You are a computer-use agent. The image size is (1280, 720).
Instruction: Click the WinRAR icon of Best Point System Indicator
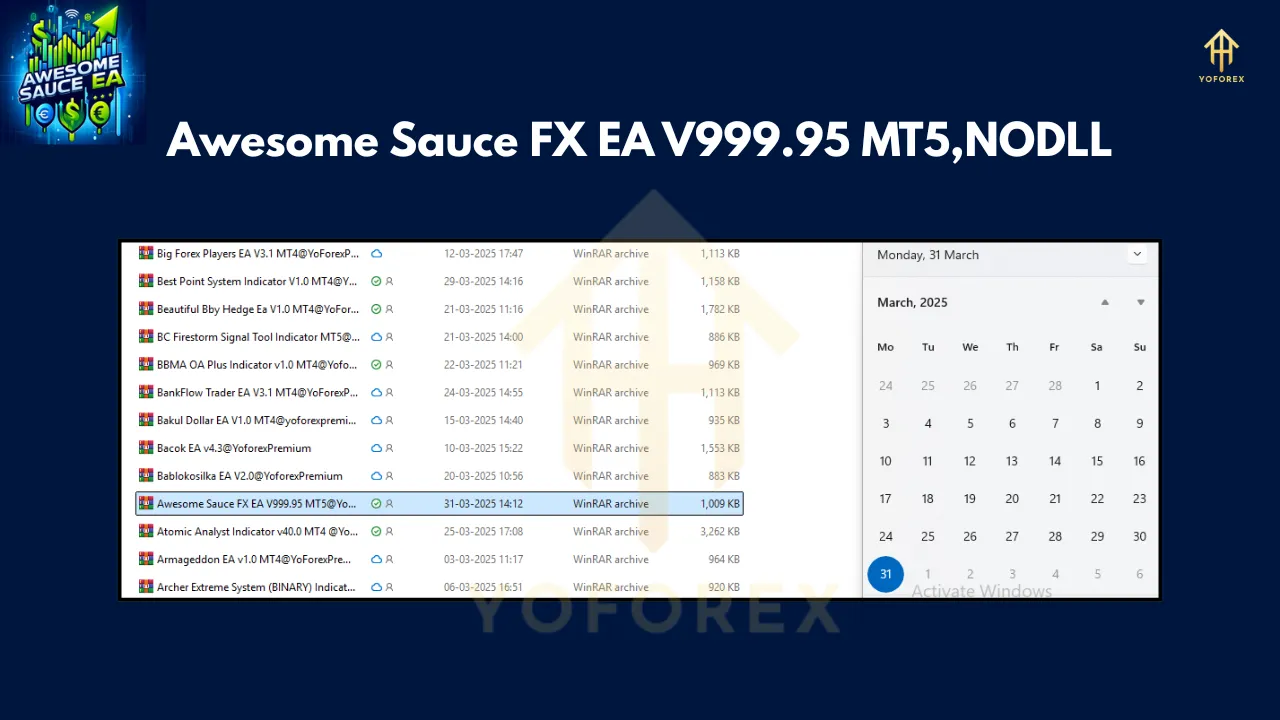click(145, 282)
